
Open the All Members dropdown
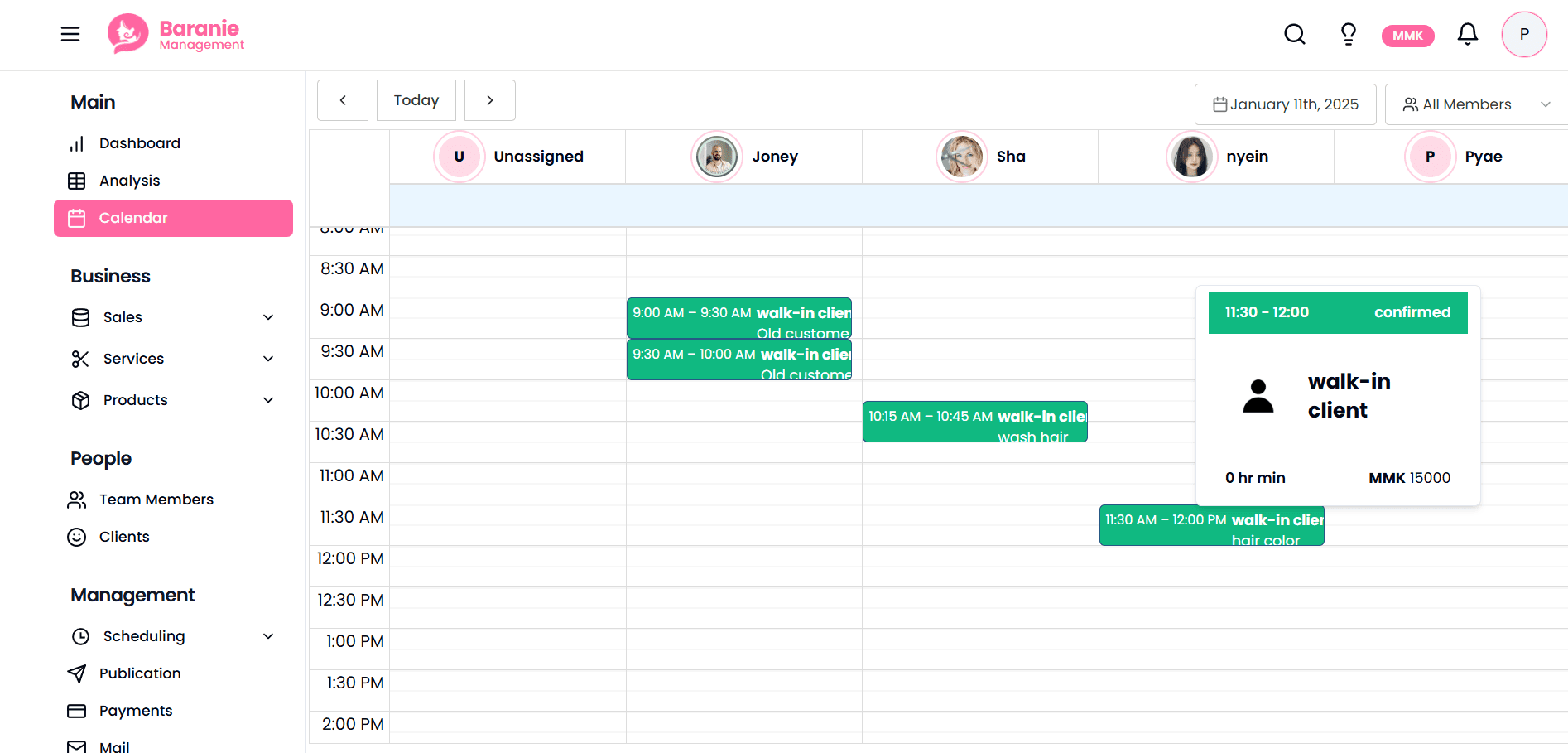pos(1474,104)
